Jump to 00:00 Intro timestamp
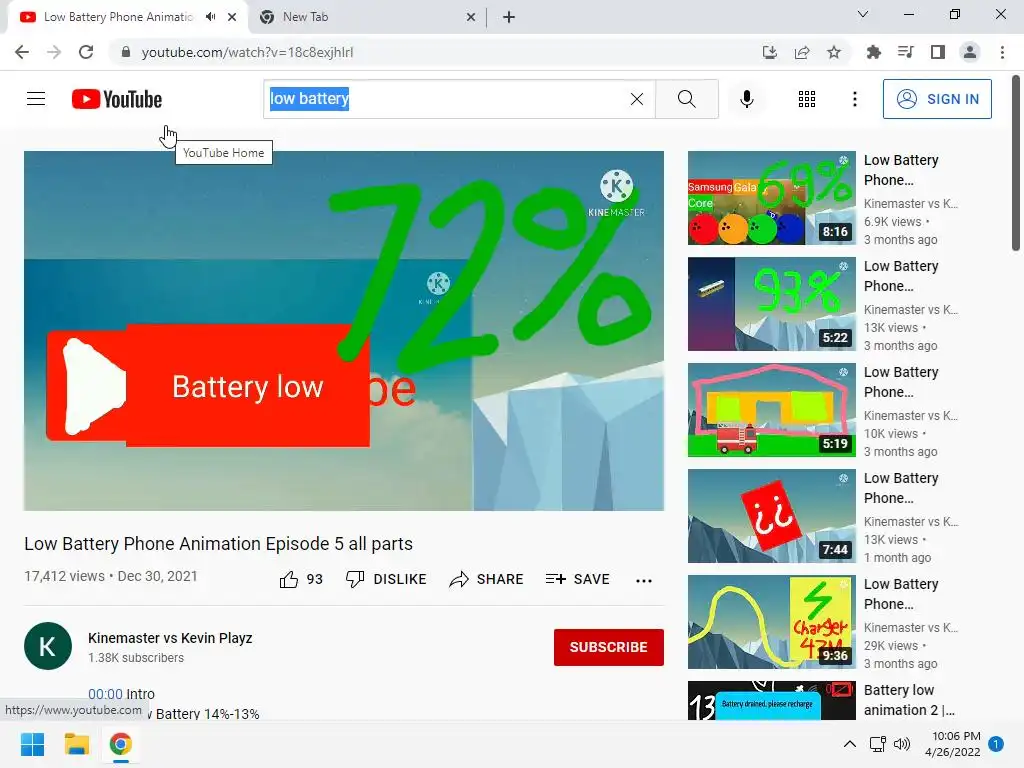1024x768 pixels. click(105, 694)
